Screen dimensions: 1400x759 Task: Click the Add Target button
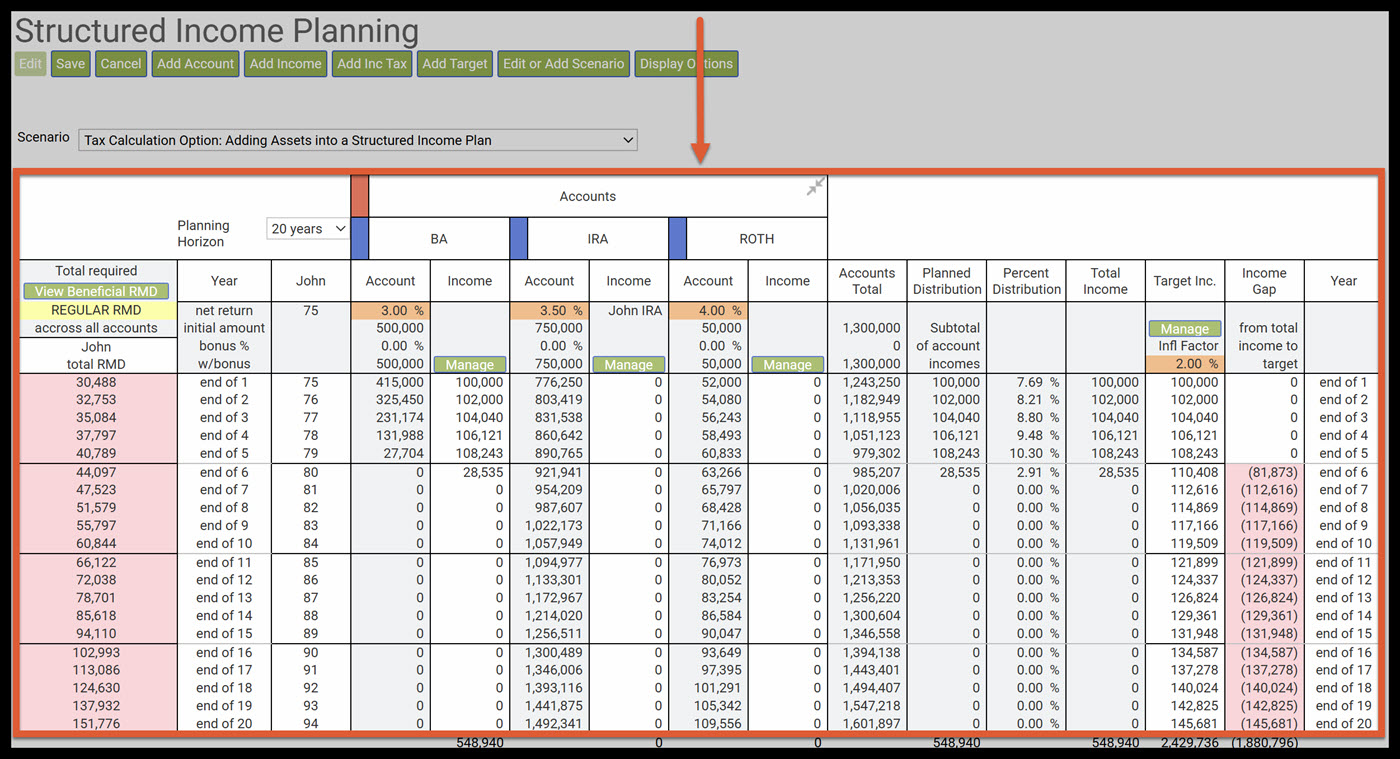(455, 64)
